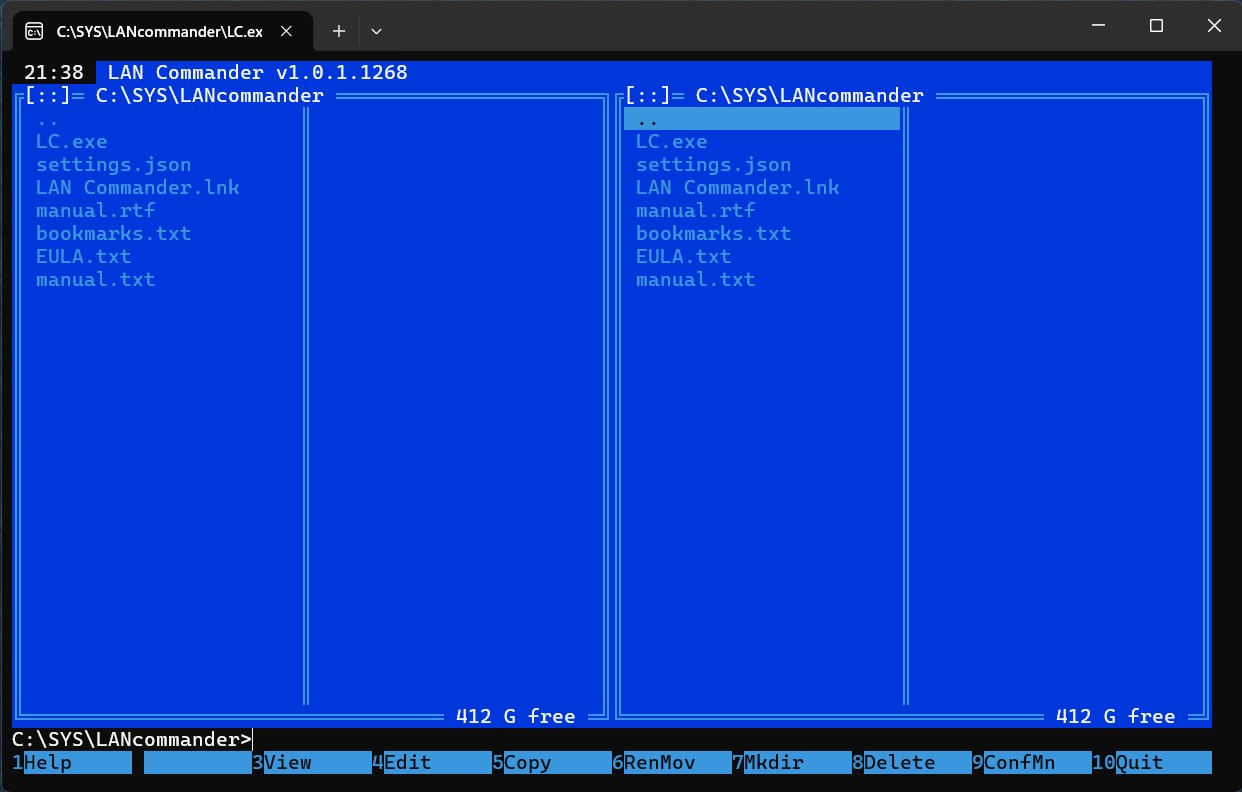Screen dimensions: 1242x792
Task: Select EULA.txt in the left panel
Action: pyautogui.click(x=84, y=257)
